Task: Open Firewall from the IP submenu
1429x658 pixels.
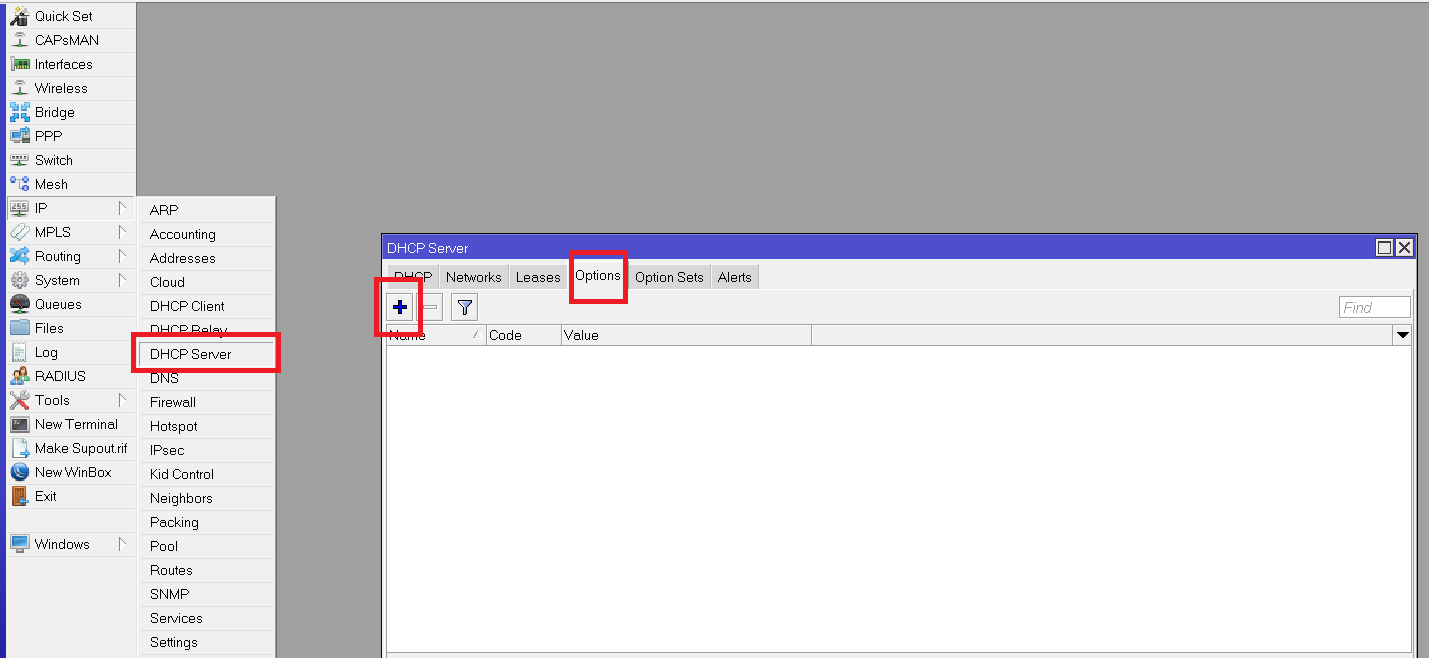Action: click(x=173, y=402)
